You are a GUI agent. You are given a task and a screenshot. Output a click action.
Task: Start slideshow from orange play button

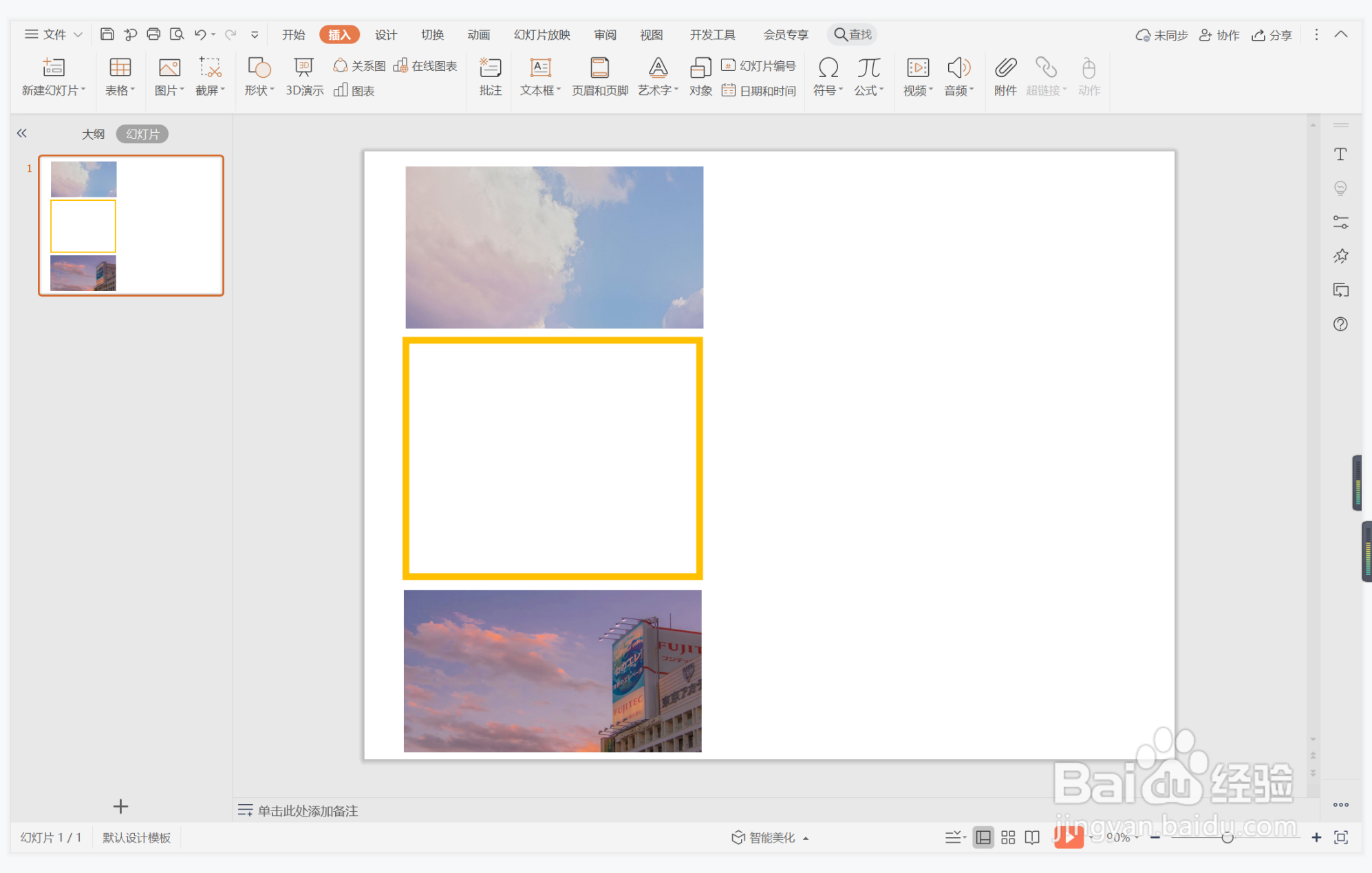(x=1067, y=837)
